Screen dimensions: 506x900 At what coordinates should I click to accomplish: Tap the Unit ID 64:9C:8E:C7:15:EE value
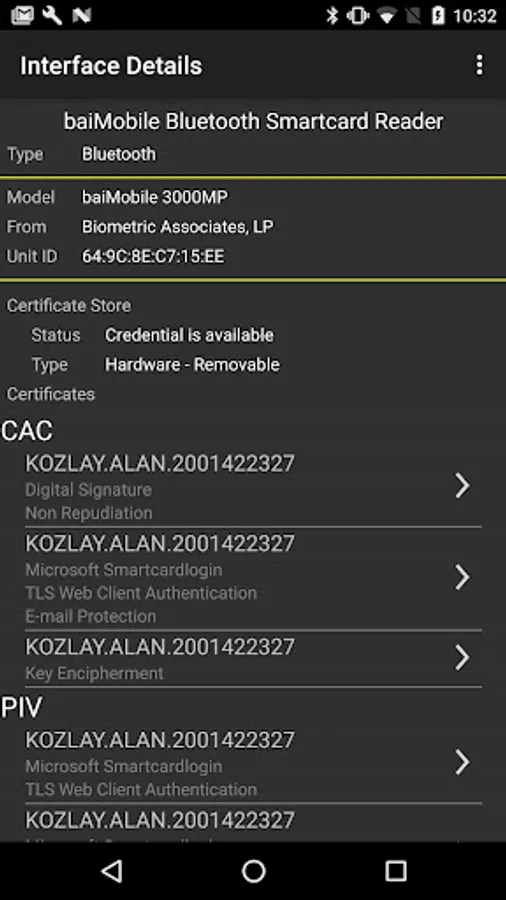153,256
